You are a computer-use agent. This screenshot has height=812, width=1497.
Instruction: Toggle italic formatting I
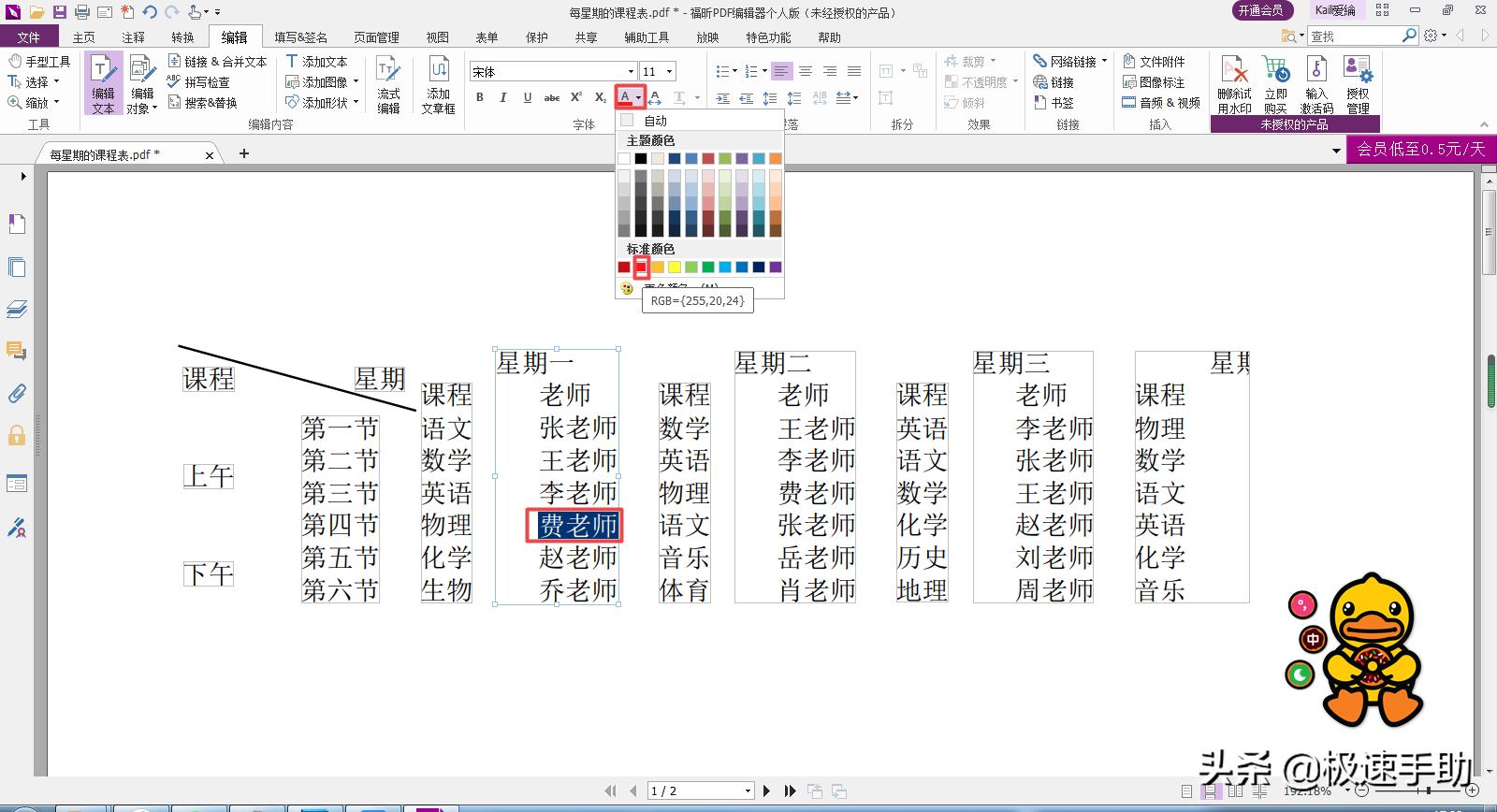tap(503, 97)
